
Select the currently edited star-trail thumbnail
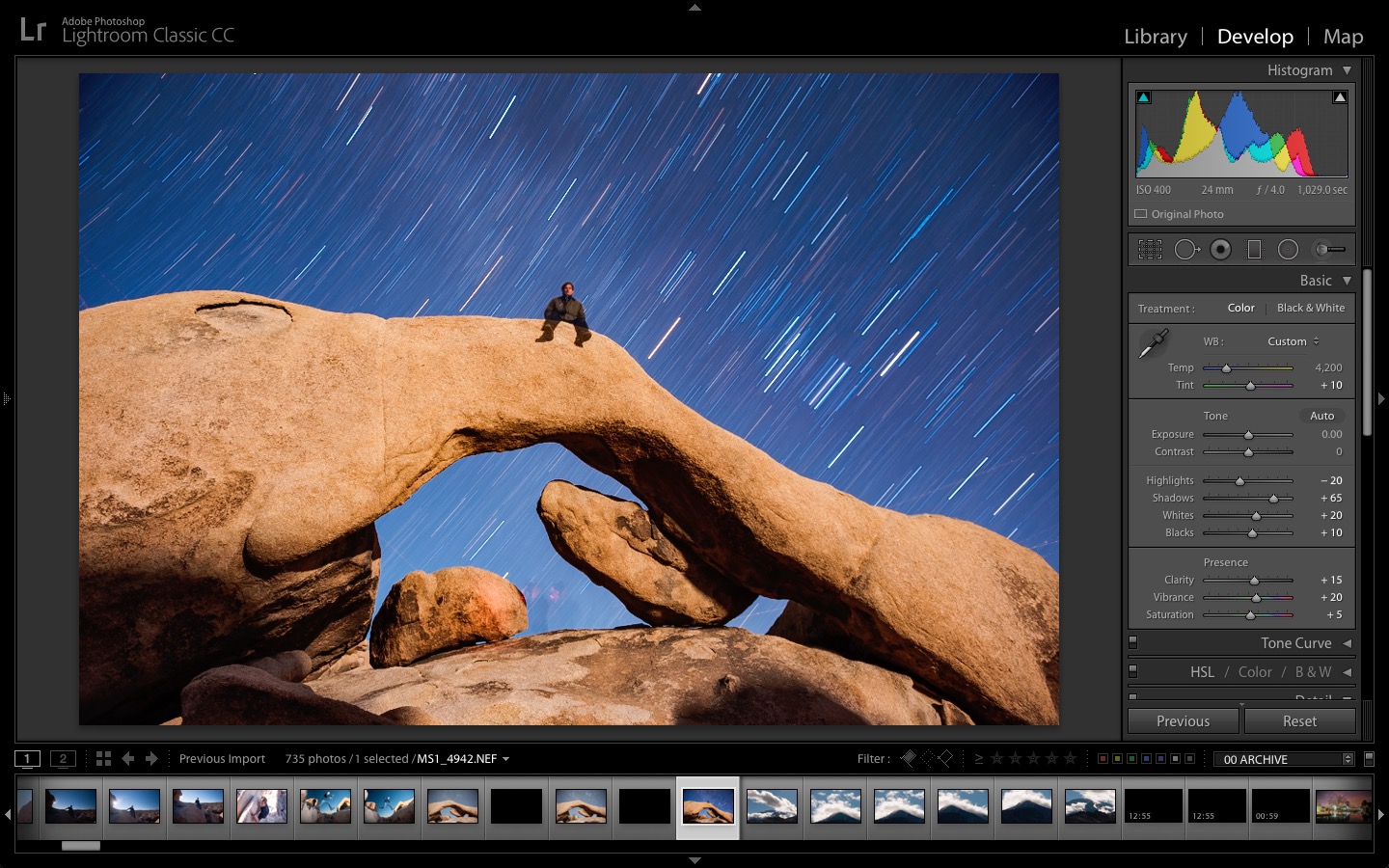point(708,807)
